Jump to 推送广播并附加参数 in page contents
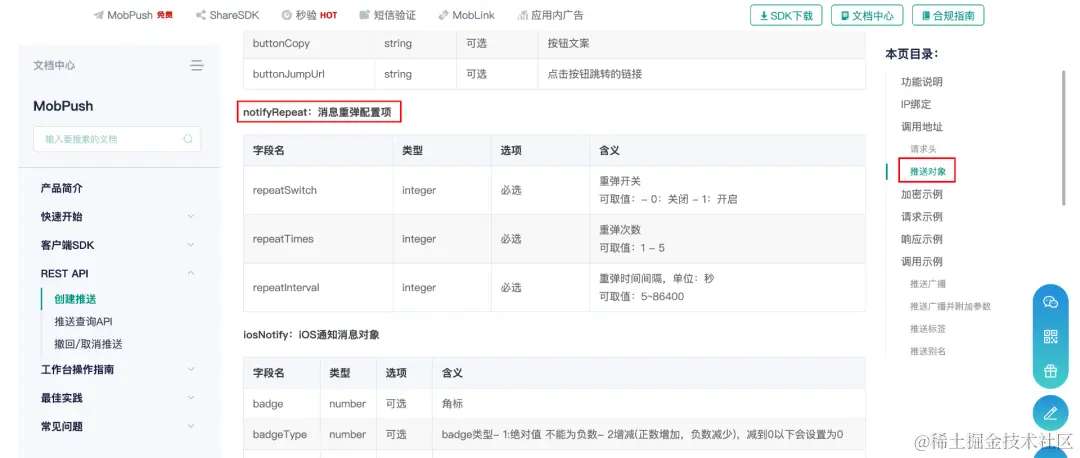Screen dimensions: 1080x458 point(950,306)
